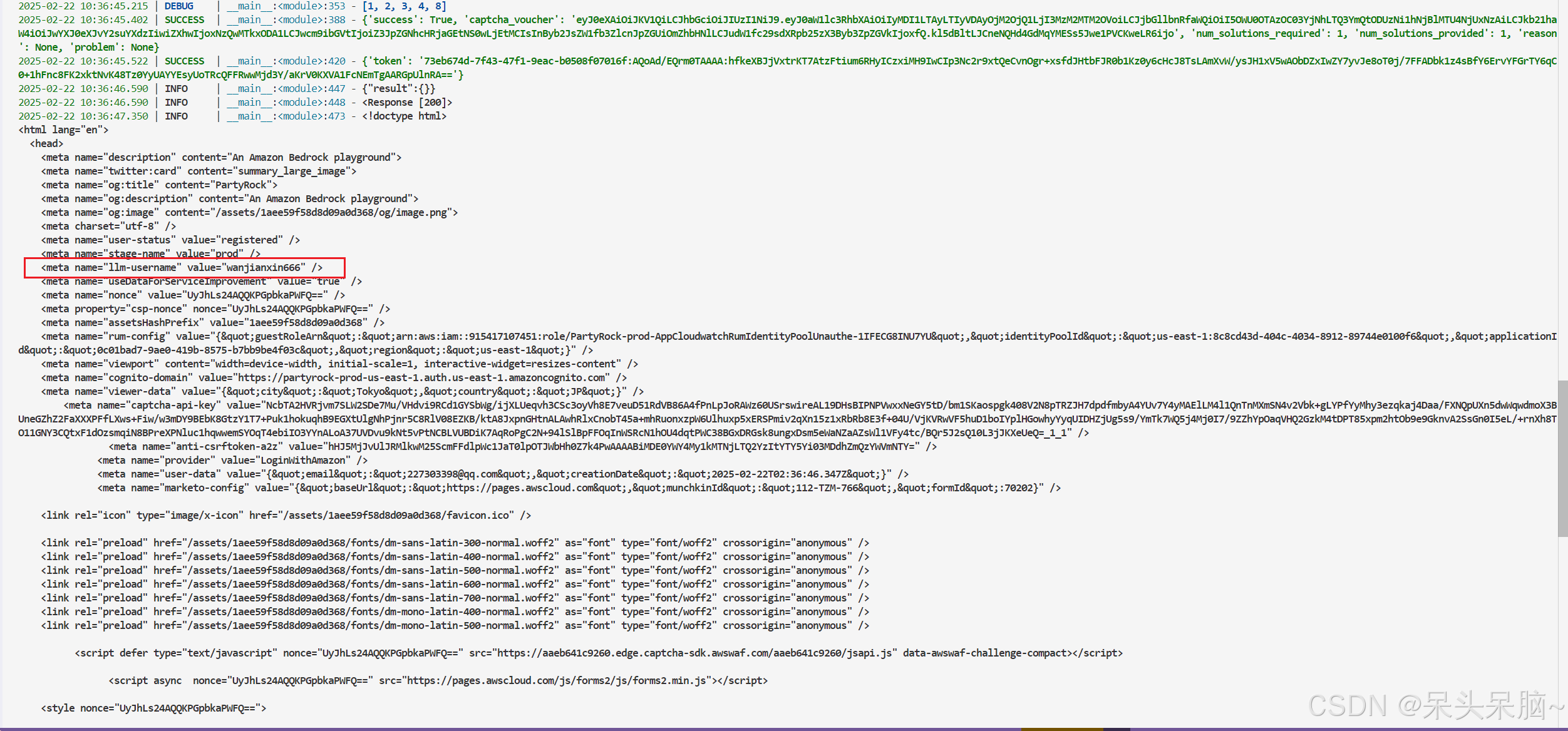Click the highlighted llm-username meta line
Screen dimensions: 1568x731
tap(182, 268)
